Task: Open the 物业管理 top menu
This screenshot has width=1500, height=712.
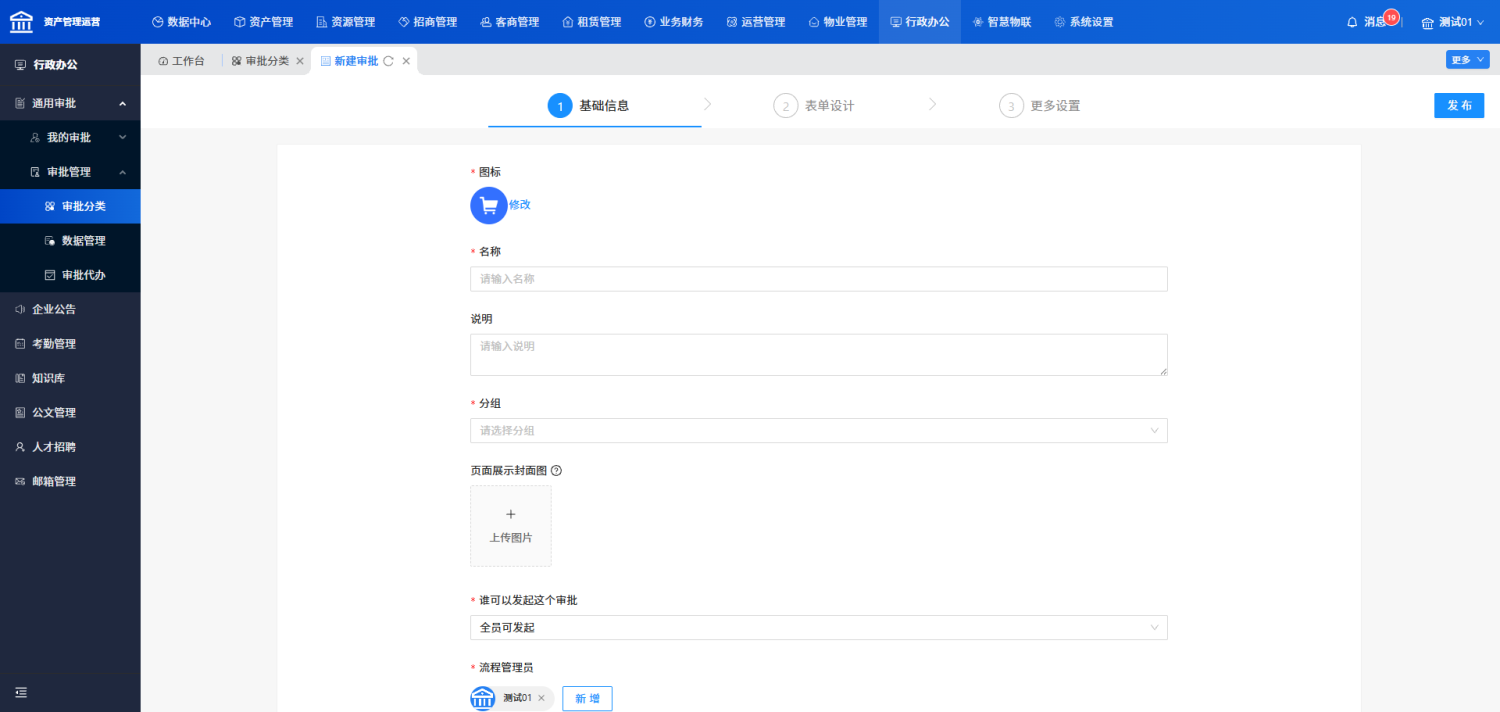Action: click(x=837, y=22)
